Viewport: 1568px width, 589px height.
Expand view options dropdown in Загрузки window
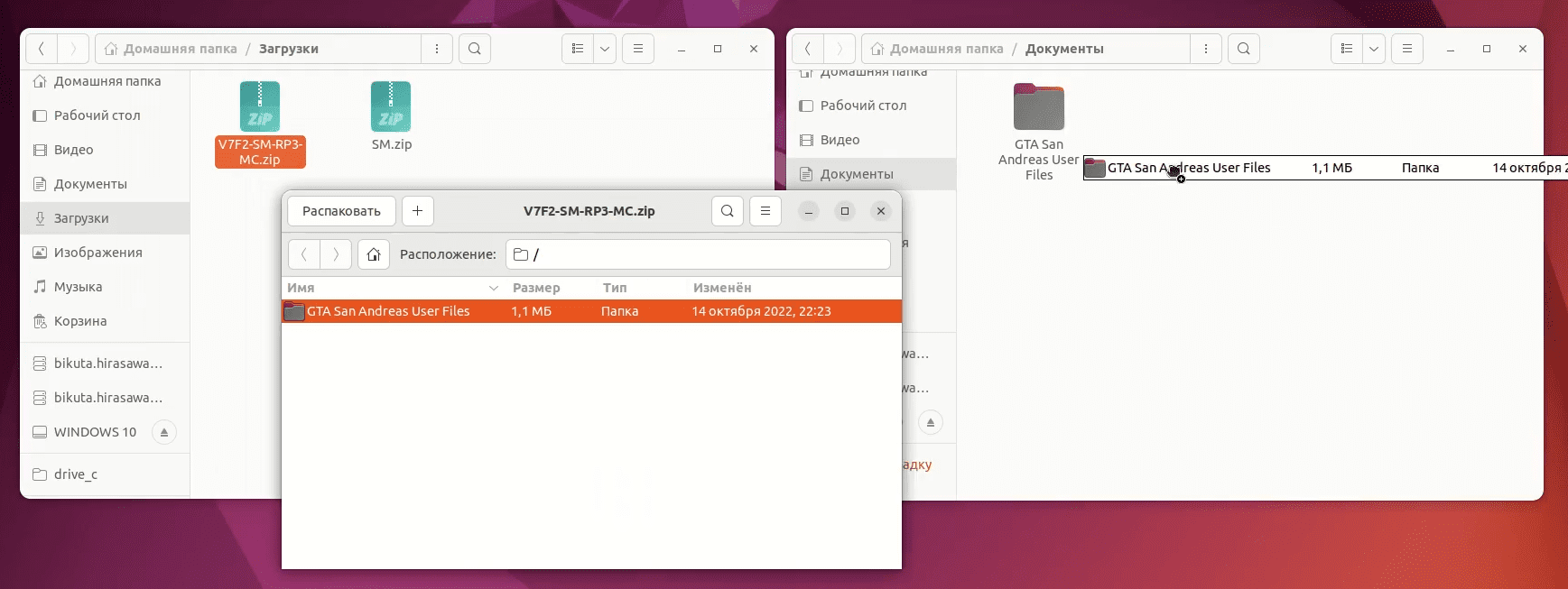pyautogui.click(x=605, y=49)
